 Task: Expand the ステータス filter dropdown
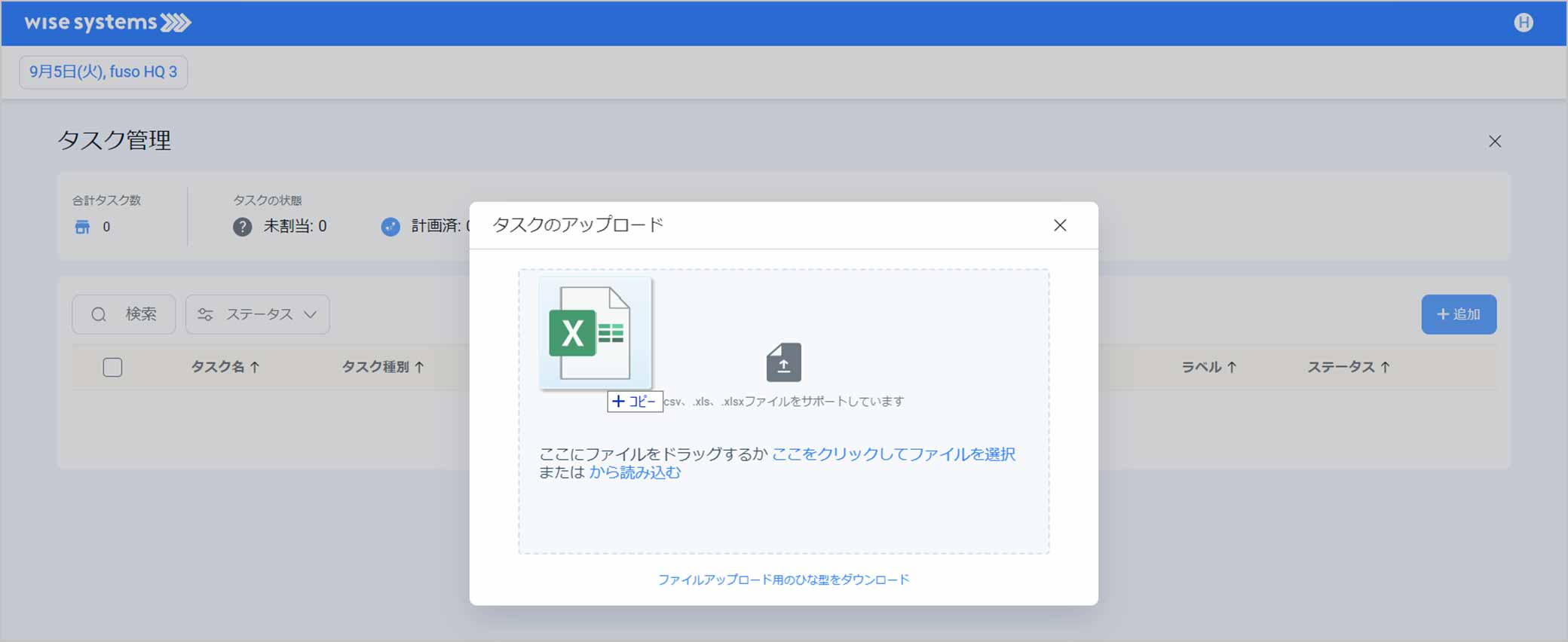[257, 314]
